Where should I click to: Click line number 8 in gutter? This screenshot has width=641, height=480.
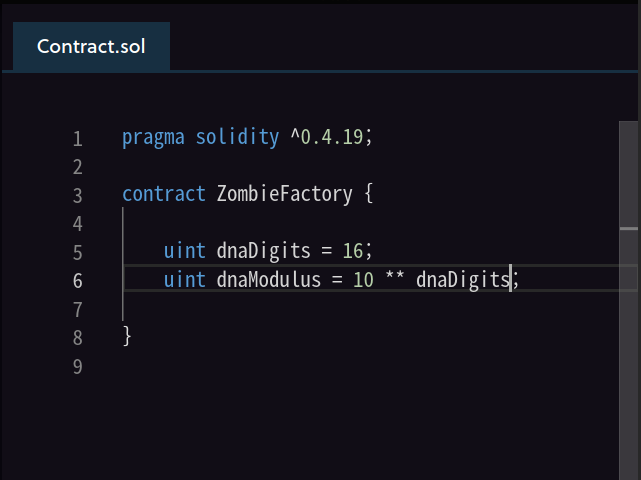pyautogui.click(x=78, y=337)
